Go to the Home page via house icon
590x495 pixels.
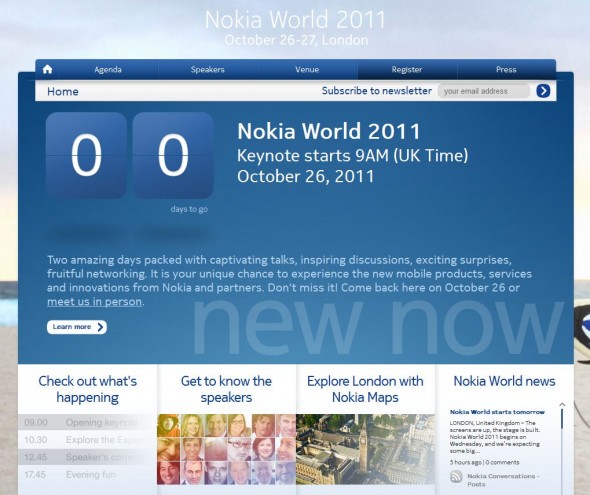[x=47, y=69]
